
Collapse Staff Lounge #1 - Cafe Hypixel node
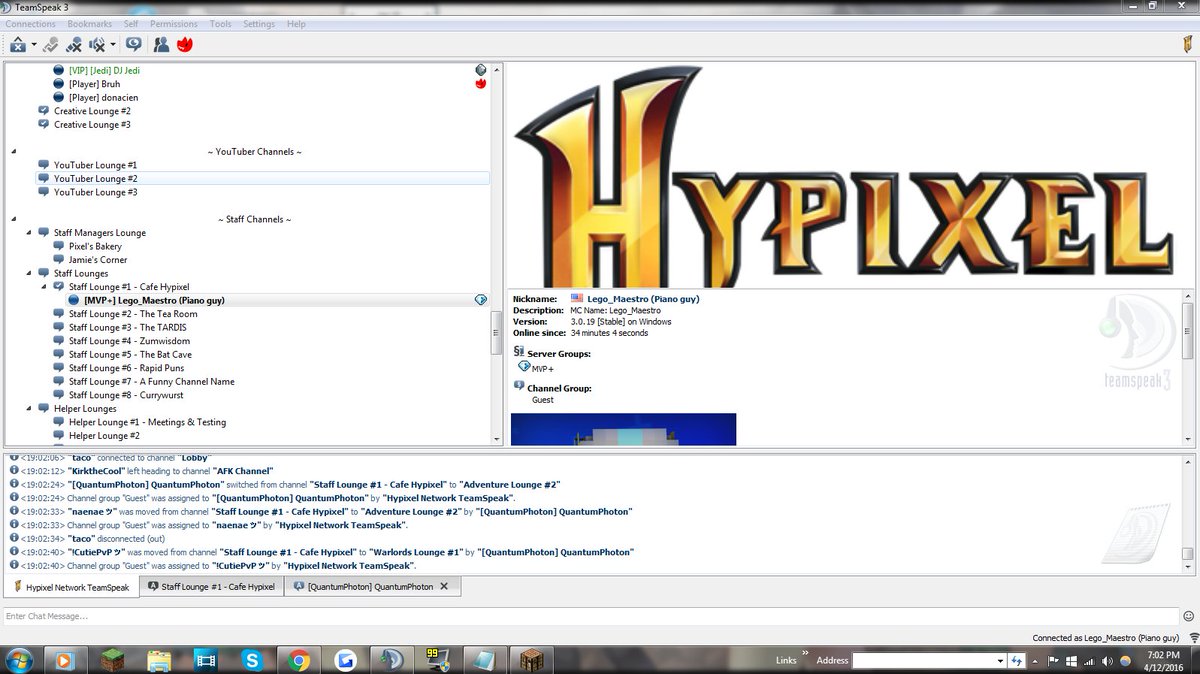click(44, 287)
